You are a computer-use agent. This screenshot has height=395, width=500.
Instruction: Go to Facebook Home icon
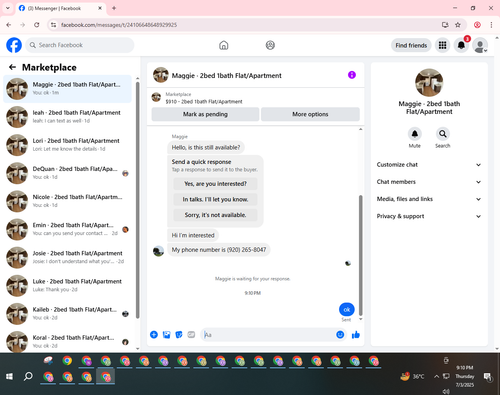pyautogui.click(x=224, y=45)
